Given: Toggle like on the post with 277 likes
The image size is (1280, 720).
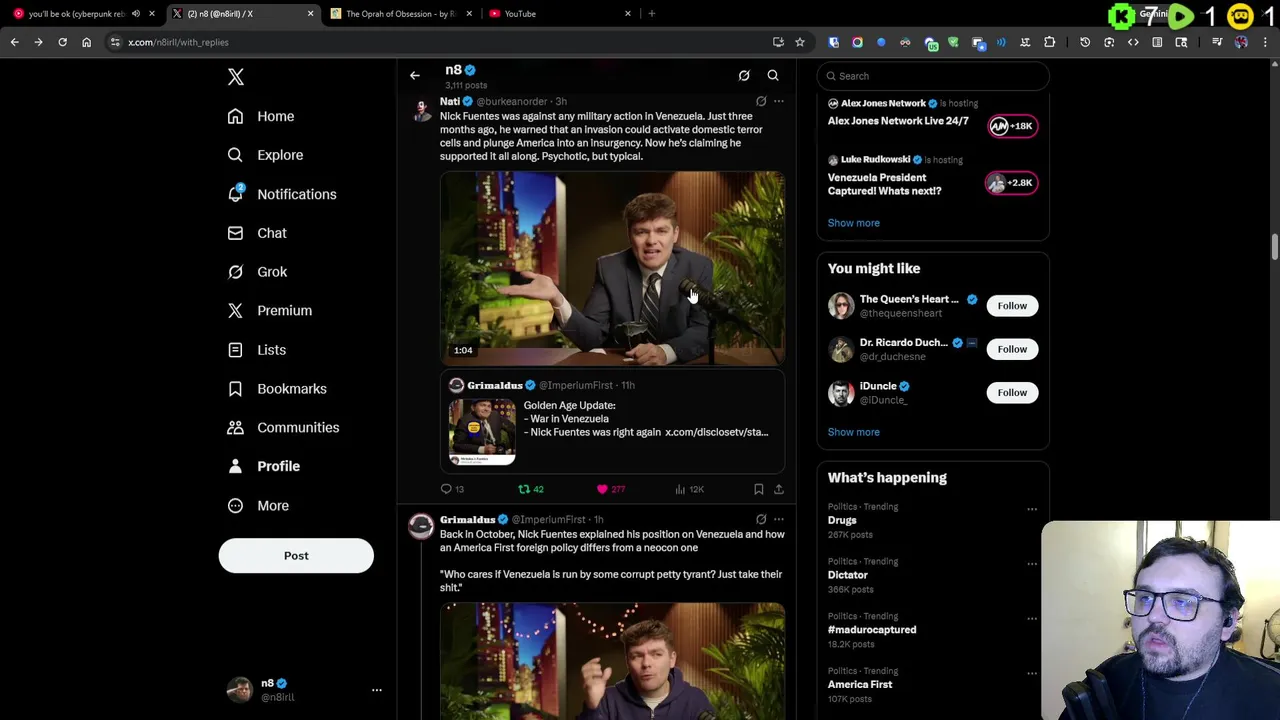Looking at the screenshot, I should [x=610, y=489].
